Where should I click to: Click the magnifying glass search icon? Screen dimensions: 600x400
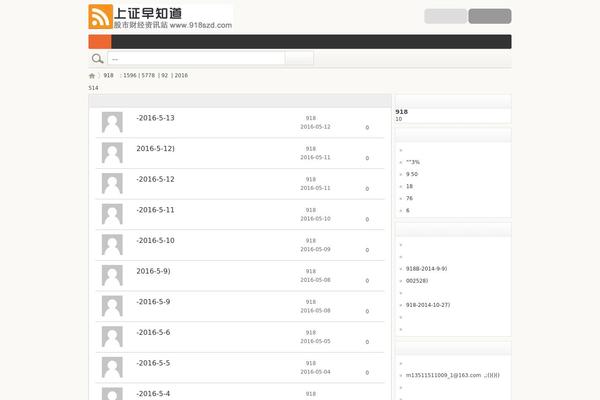98,59
